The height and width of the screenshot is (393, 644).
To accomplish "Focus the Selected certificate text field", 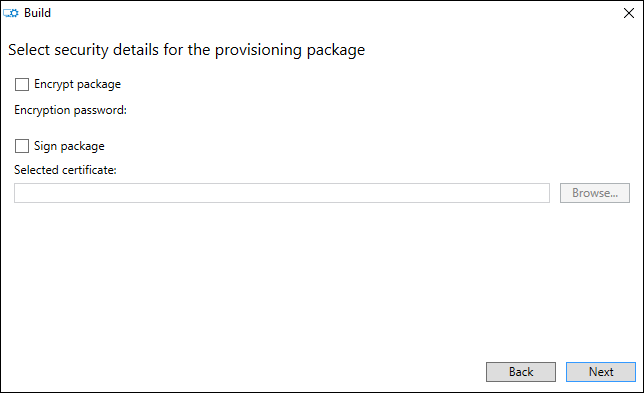I will (x=282, y=193).
